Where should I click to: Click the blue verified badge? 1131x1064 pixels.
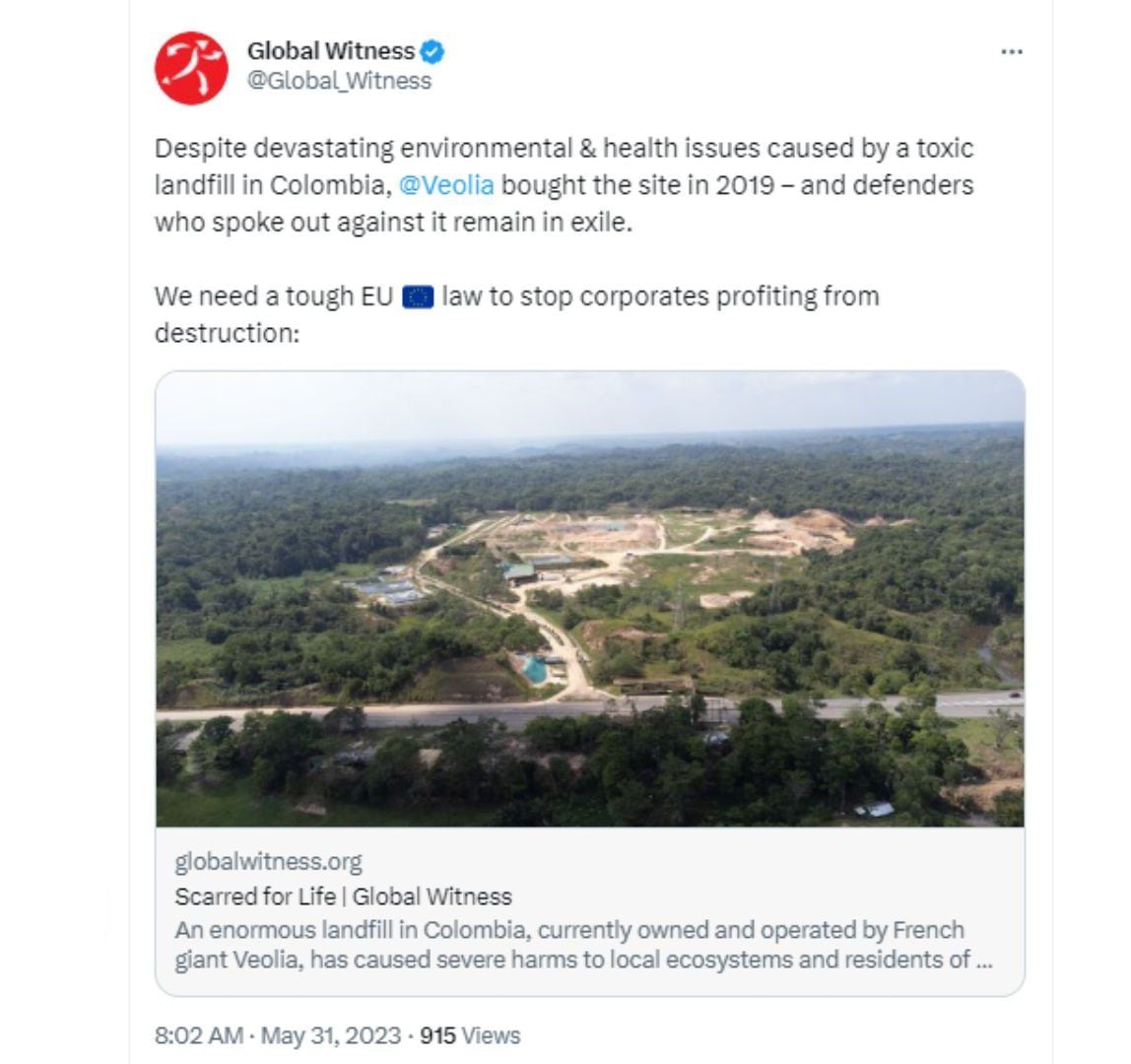point(432,50)
